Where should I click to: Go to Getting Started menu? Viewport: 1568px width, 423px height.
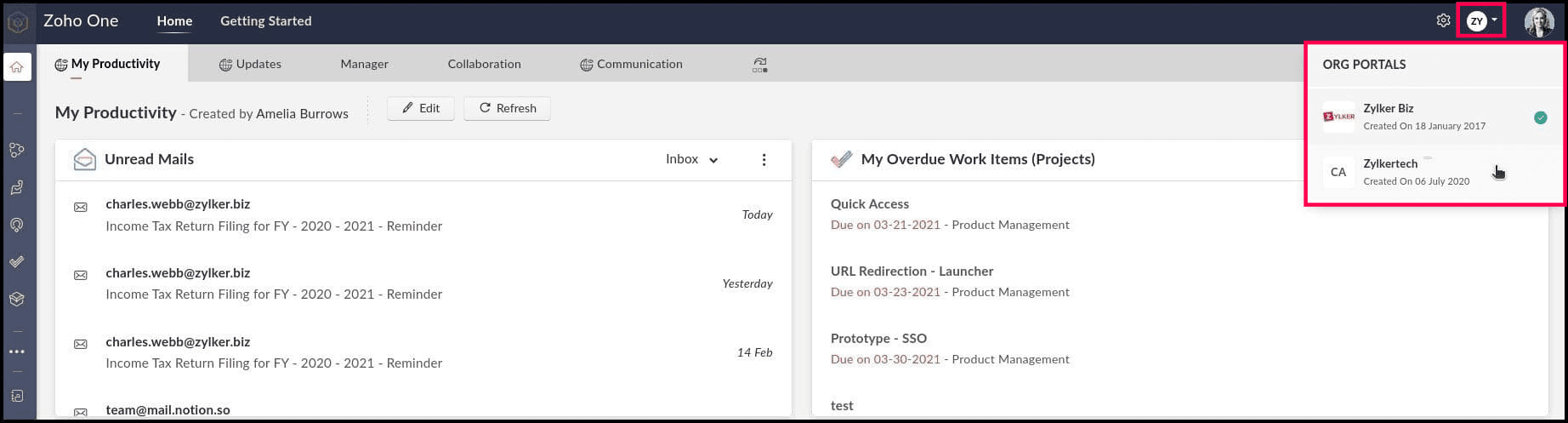(265, 21)
